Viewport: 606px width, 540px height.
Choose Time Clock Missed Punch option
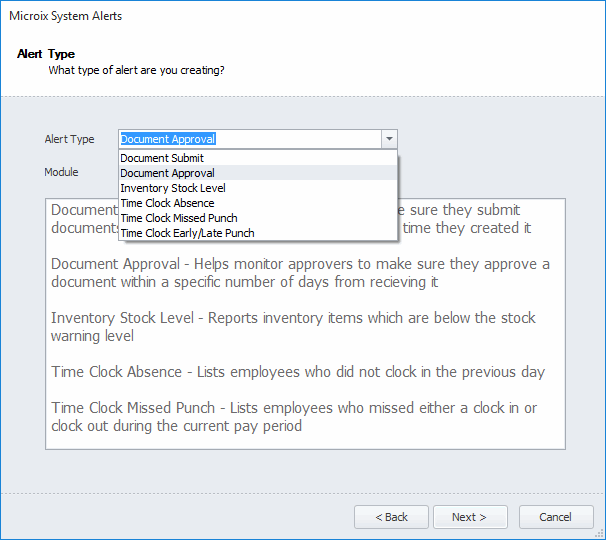tap(178, 218)
